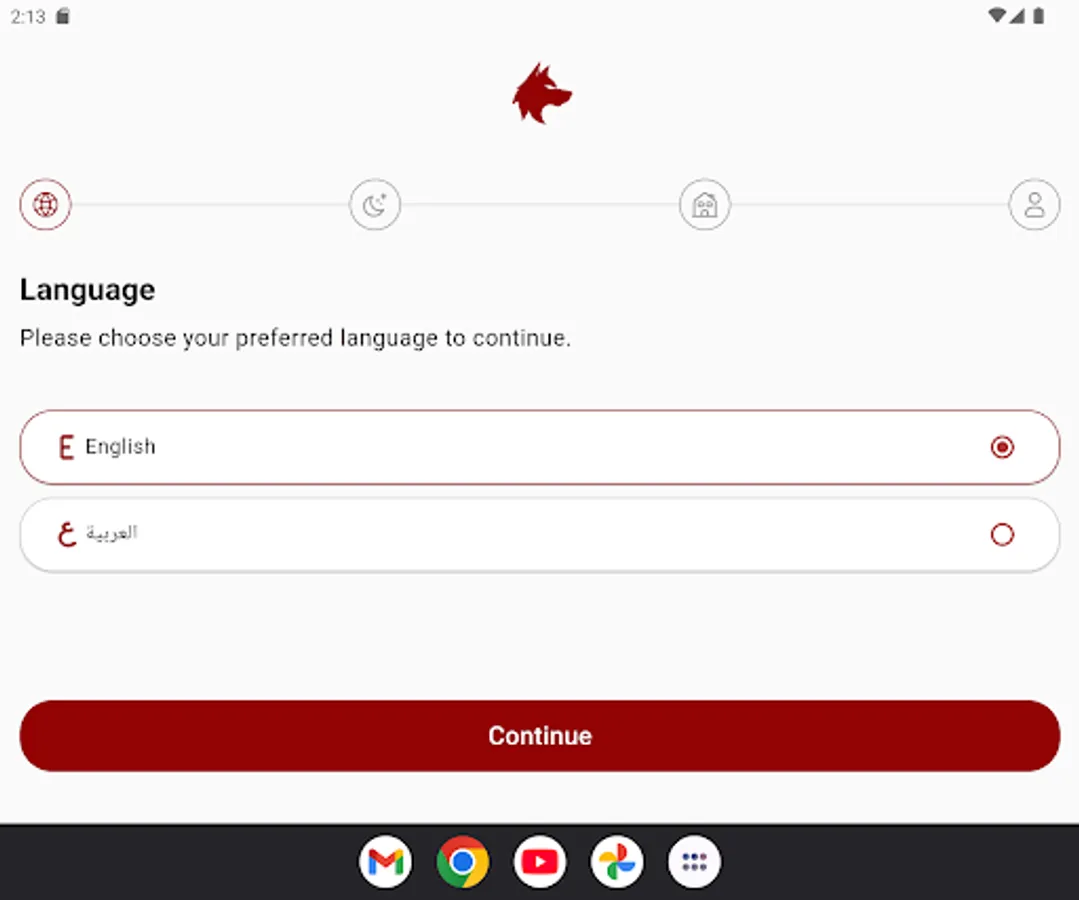Tap the battery status icon
The height and width of the screenshot is (900, 1079).
pos(1039,16)
